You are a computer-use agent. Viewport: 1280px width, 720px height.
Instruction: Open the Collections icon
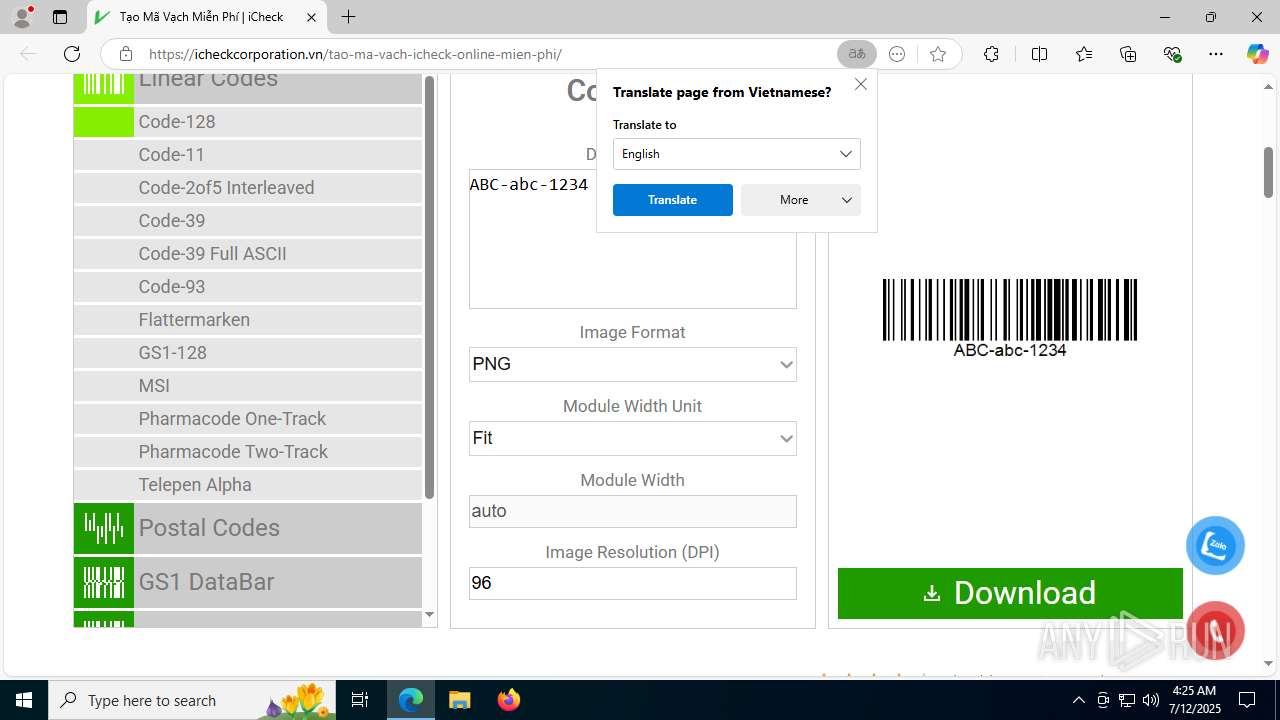[1128, 54]
